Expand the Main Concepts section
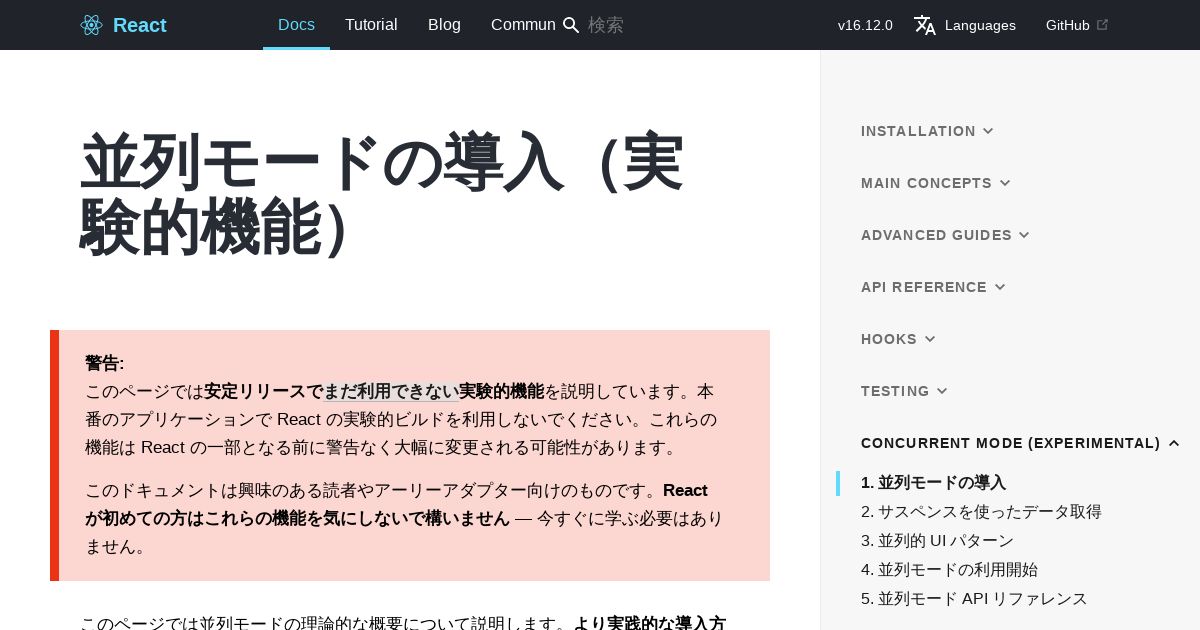This screenshot has width=1200, height=630. (x=936, y=183)
